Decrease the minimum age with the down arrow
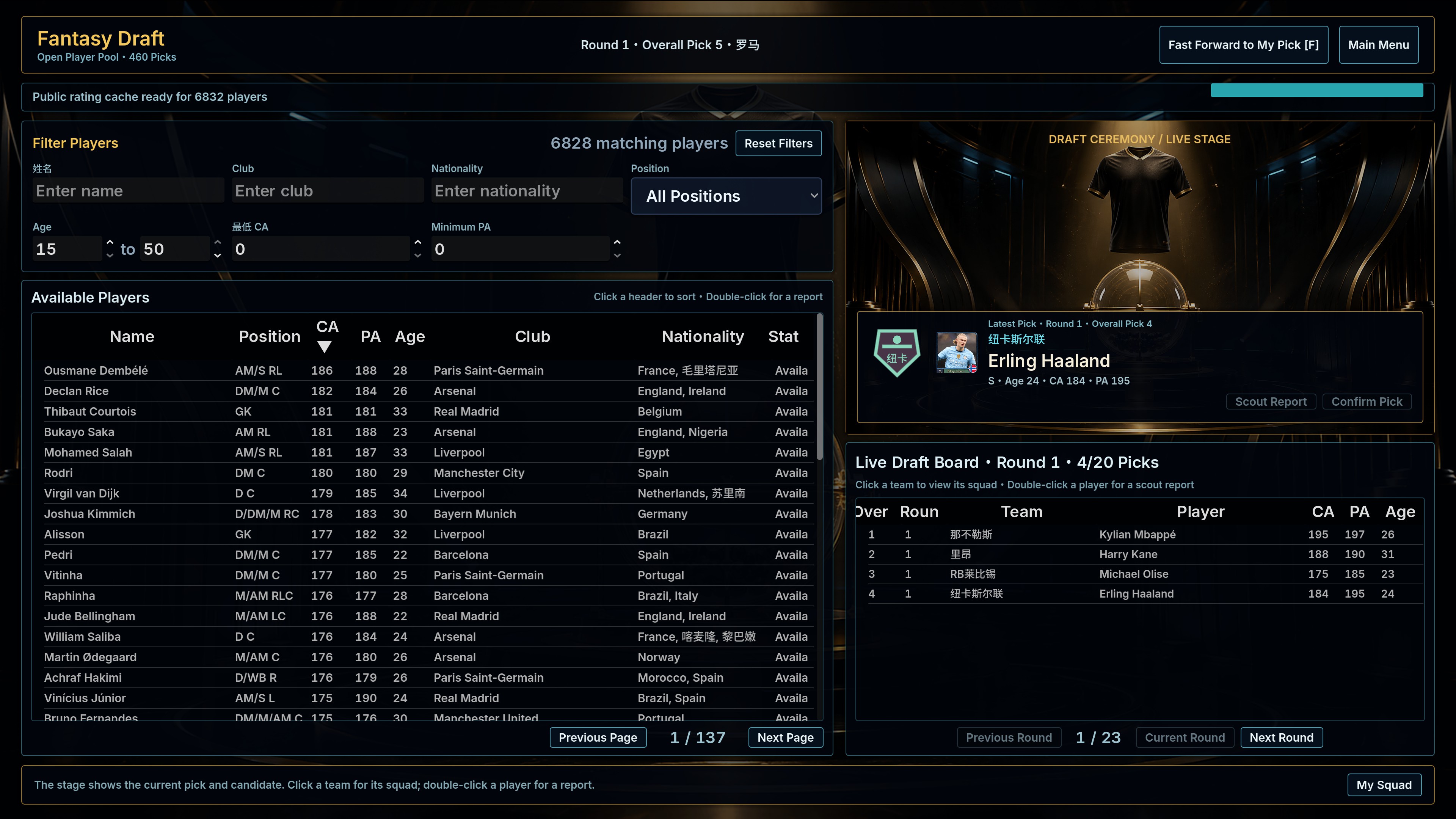This screenshot has width=1456, height=819. click(110, 256)
